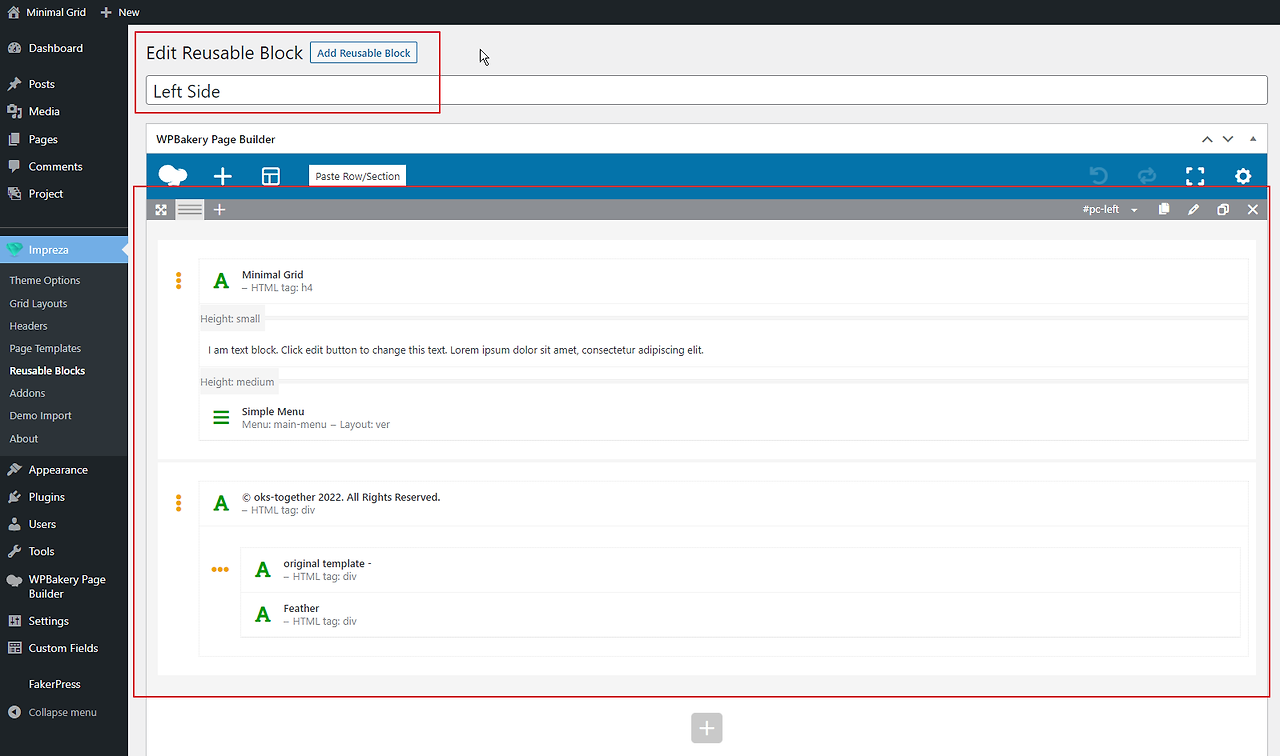Delete the #pc-left row
The height and width of the screenshot is (756, 1280).
[x=1253, y=210]
